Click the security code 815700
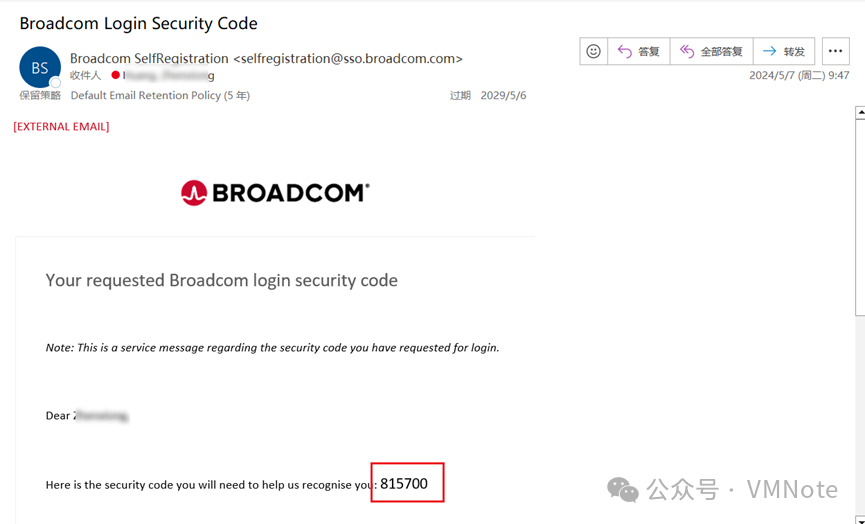This screenshot has height=524, width=865. 404,484
